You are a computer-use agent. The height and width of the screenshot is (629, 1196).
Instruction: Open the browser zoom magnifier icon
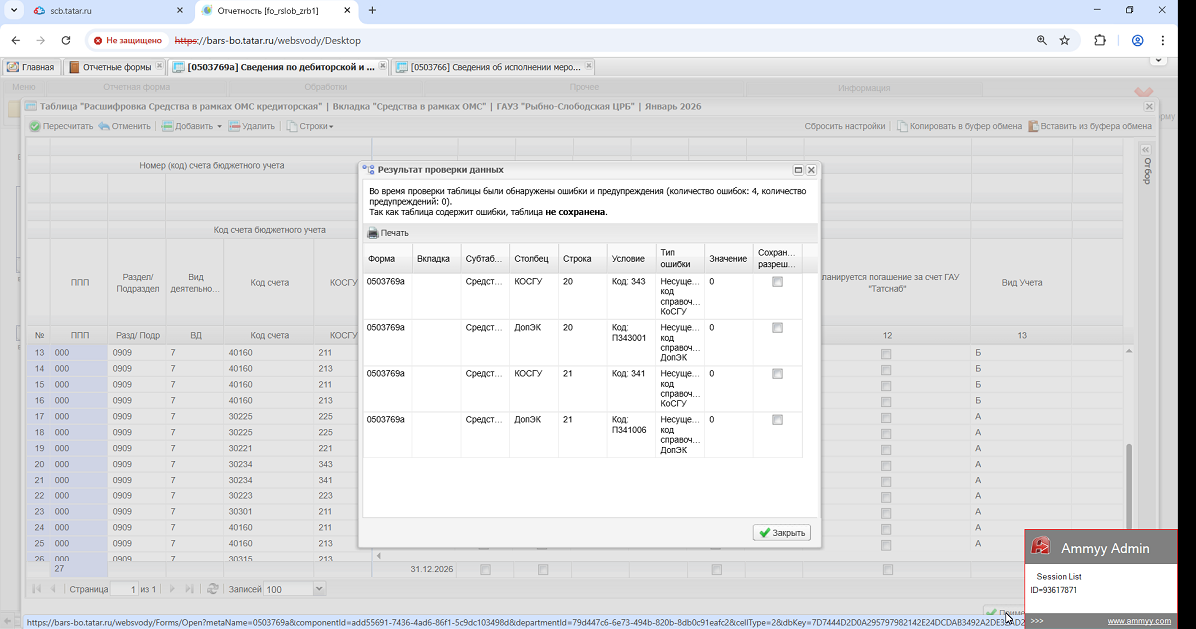(1042, 40)
